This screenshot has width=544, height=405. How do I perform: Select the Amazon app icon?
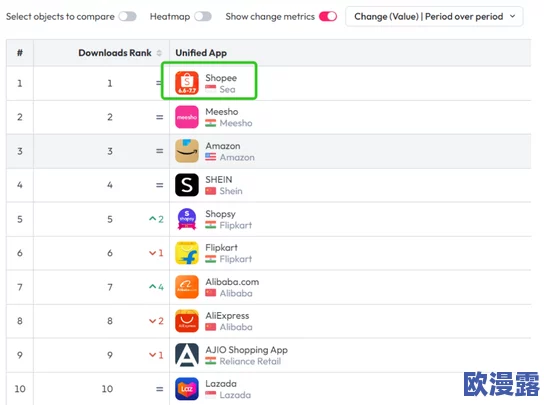[187, 151]
